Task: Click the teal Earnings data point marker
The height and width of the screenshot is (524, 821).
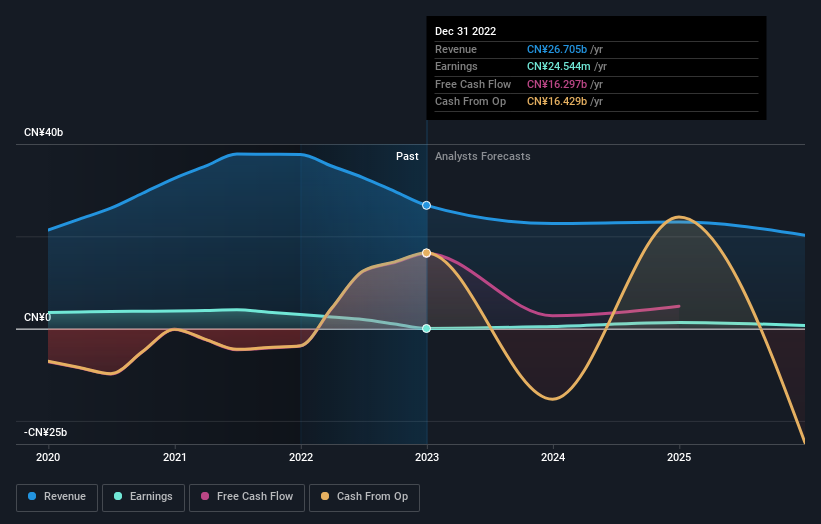Action: [x=427, y=328]
